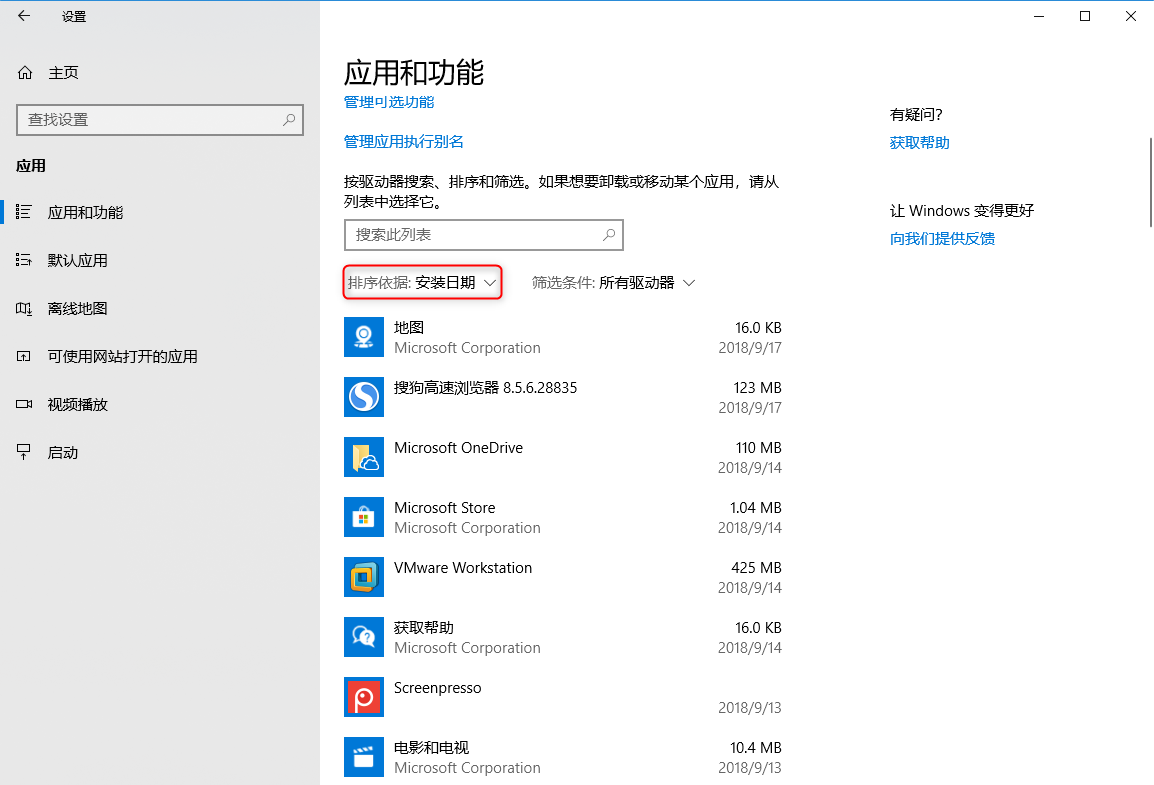This screenshot has height=785, width=1154.
Task: Focus the 查找设置 search field
Action: pyautogui.click(x=160, y=119)
